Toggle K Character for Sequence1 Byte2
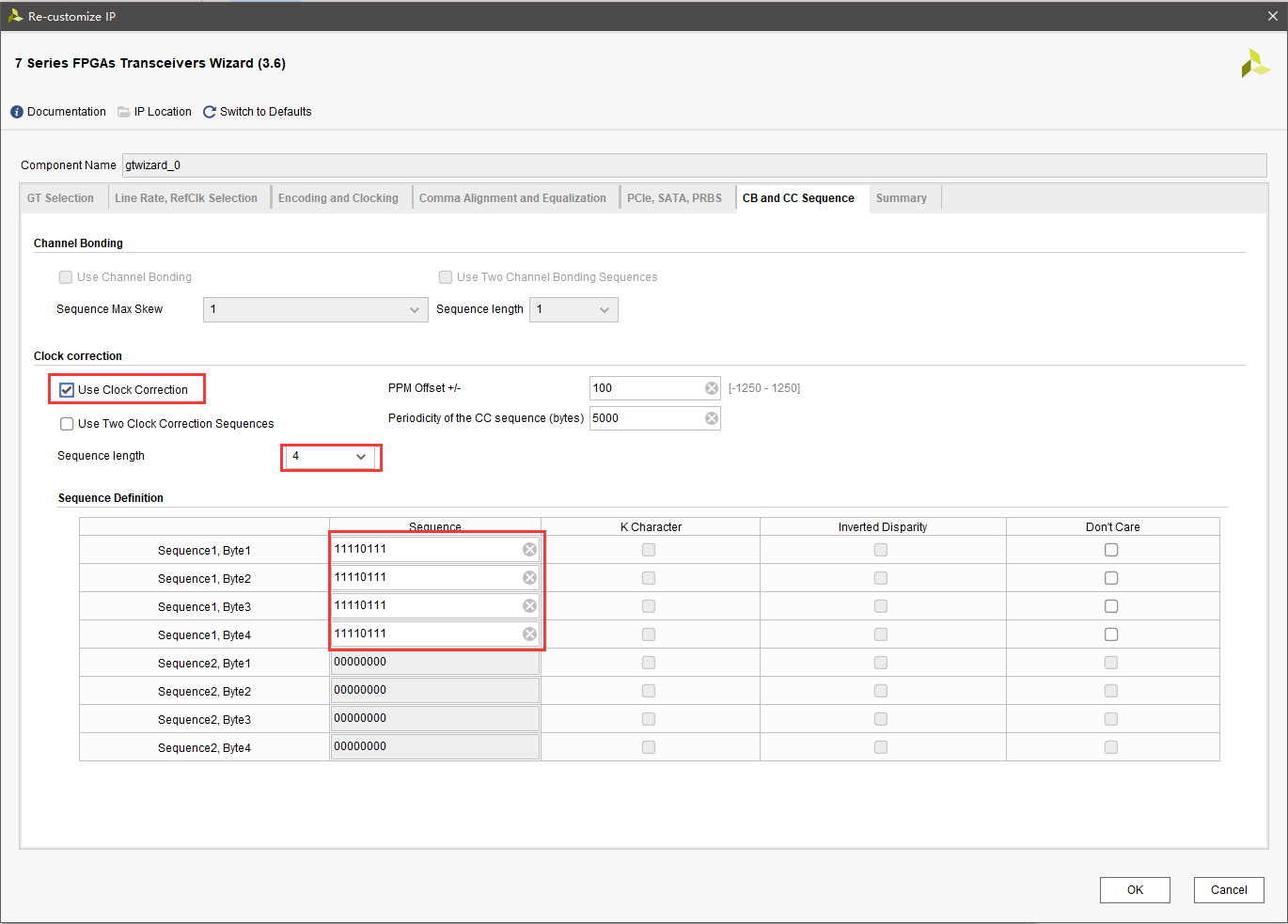This screenshot has height=924, width=1288. click(649, 578)
